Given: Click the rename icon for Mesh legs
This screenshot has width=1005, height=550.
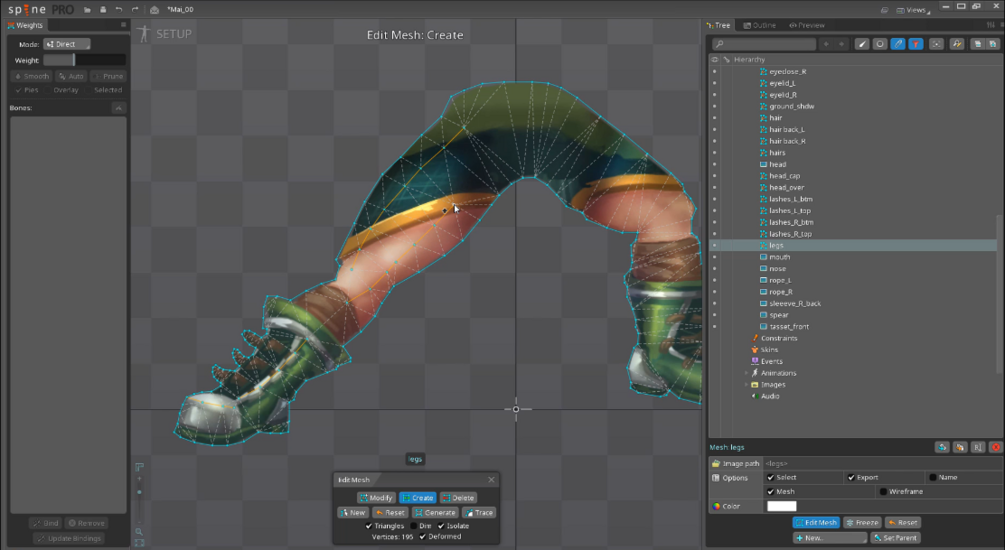Looking at the screenshot, I should (x=978, y=447).
